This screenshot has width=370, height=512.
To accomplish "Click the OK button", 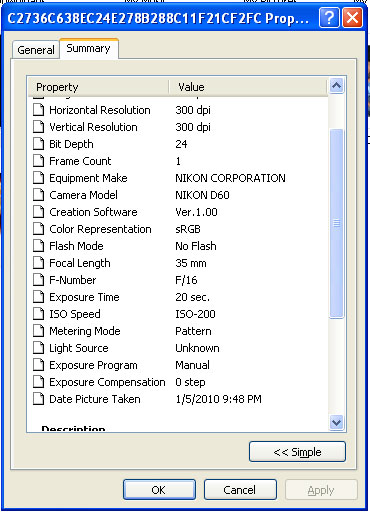I will (159, 490).
